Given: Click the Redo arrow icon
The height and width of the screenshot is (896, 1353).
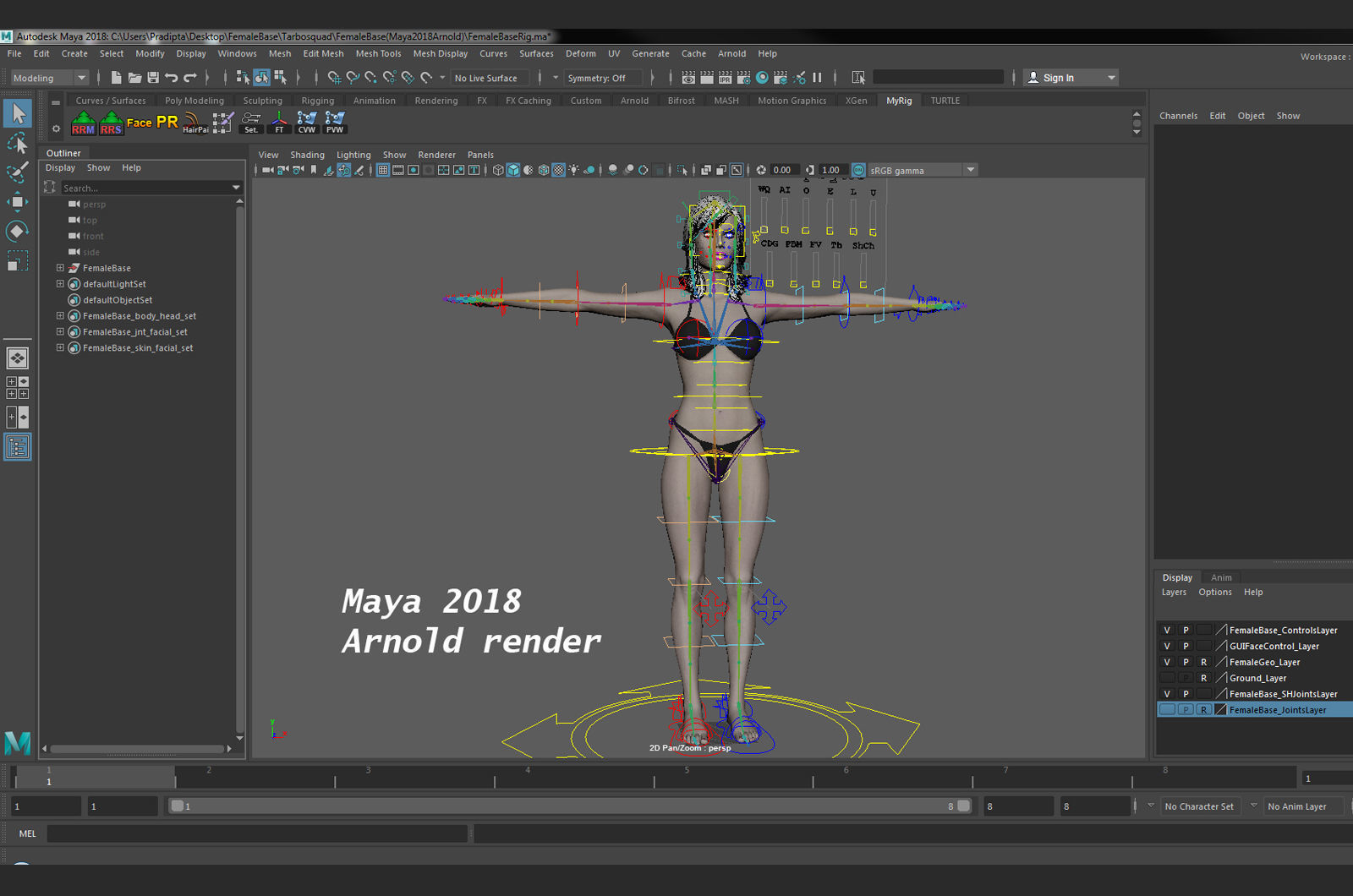Looking at the screenshot, I should click(x=190, y=78).
